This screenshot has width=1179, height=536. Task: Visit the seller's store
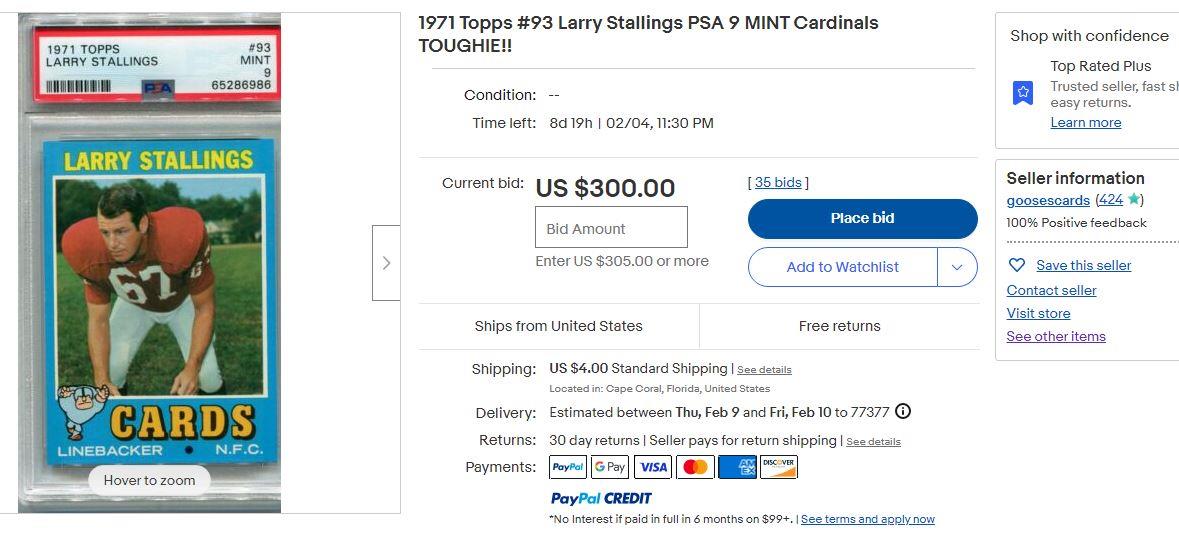pyautogui.click(x=1038, y=313)
